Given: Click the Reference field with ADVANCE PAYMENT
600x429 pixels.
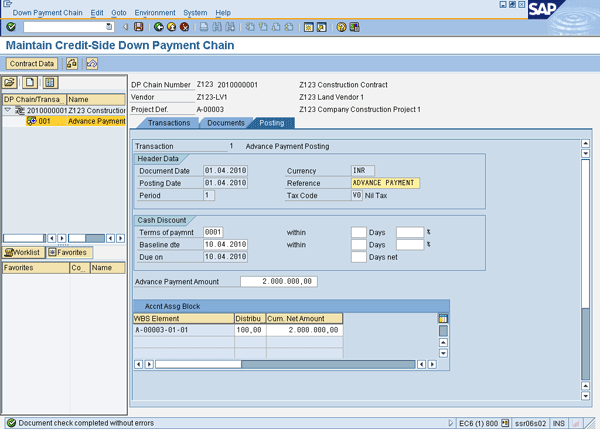Looking at the screenshot, I should (386, 183).
